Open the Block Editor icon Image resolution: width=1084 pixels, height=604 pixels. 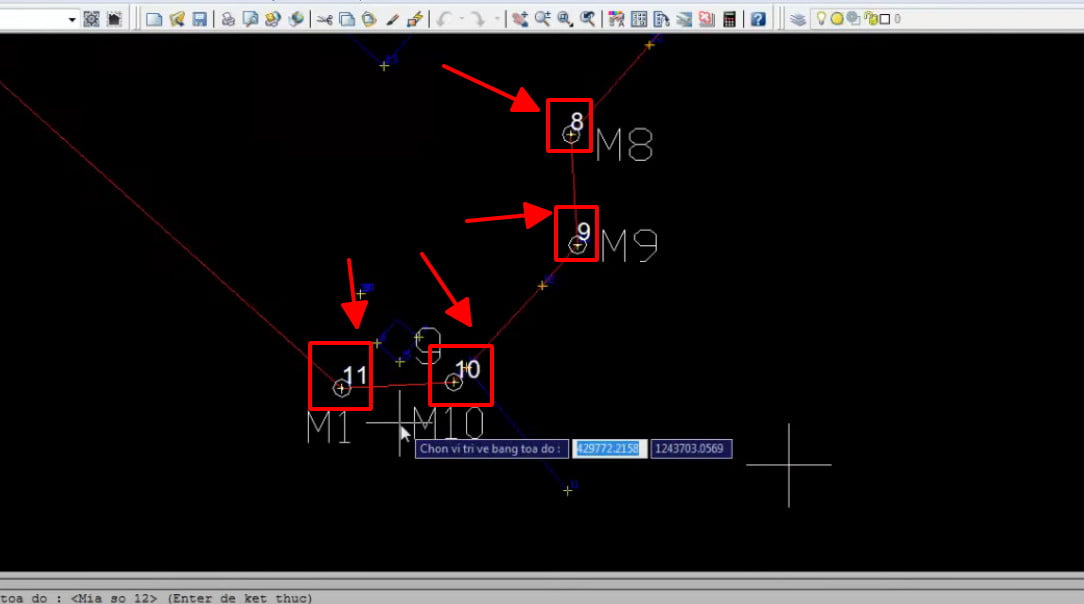415,19
